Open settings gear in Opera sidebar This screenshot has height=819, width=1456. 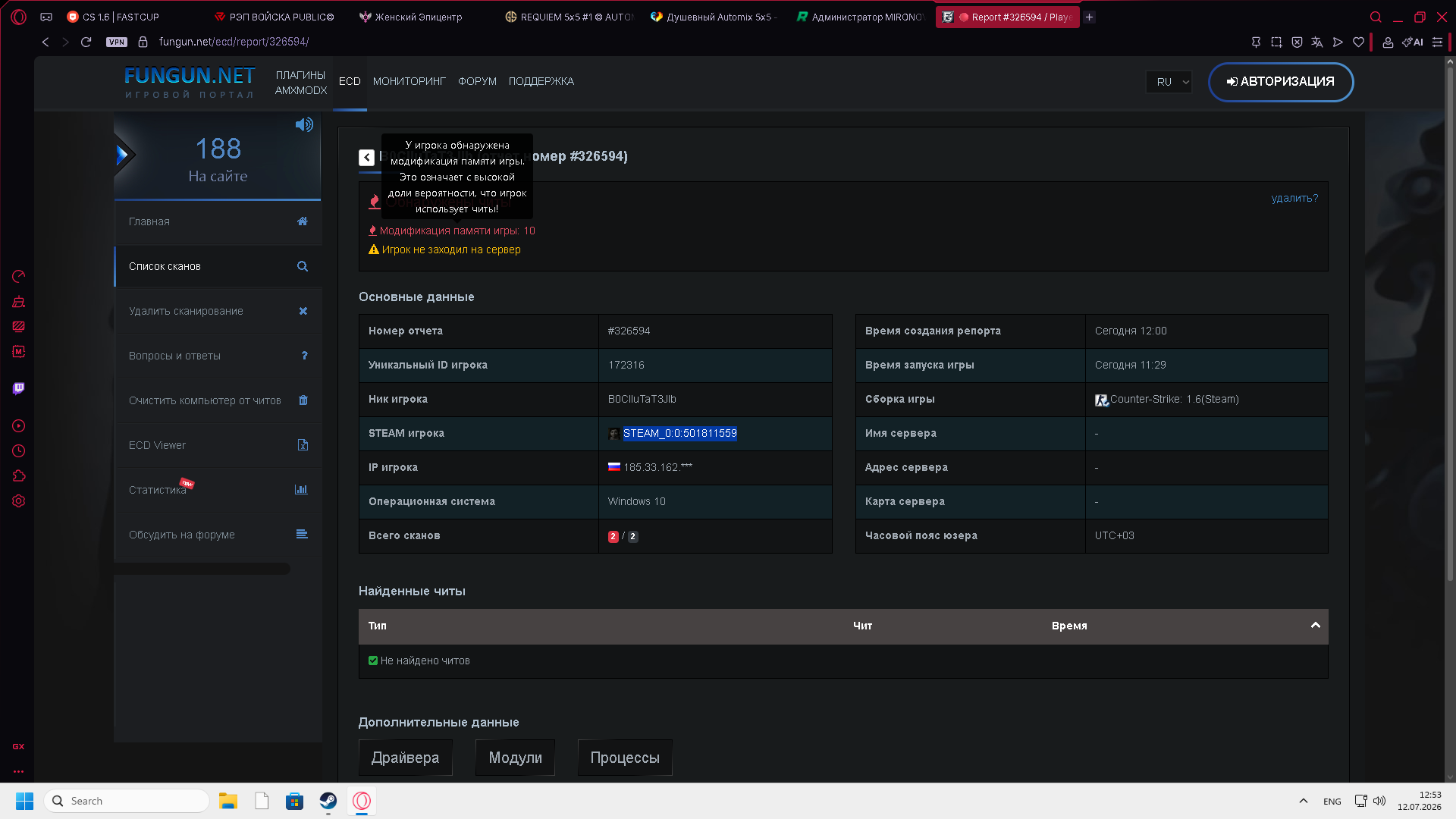click(x=19, y=501)
